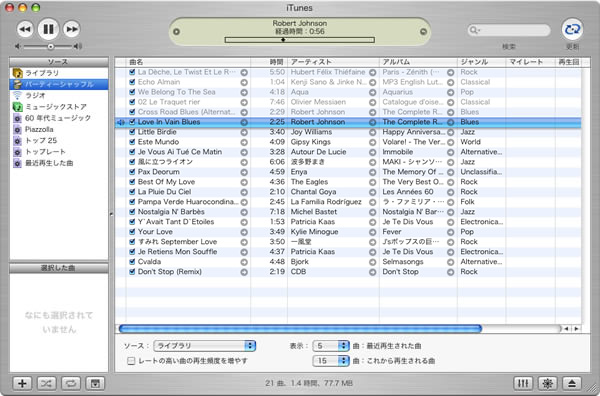
Task: Sort by the 曲名 column header
Action: (x=188, y=62)
